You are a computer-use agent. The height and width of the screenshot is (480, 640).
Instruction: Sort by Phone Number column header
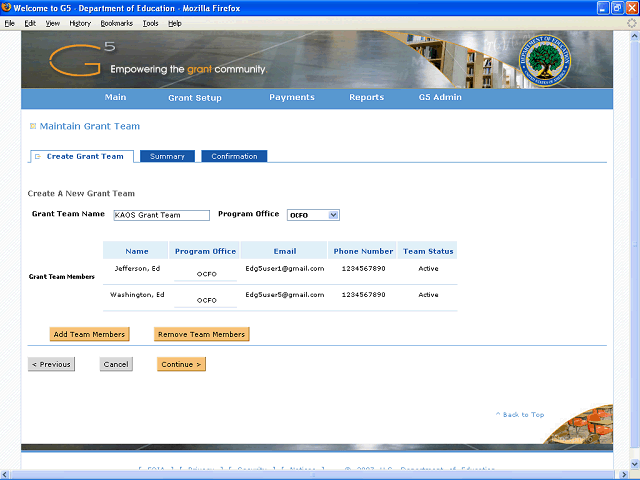point(363,251)
